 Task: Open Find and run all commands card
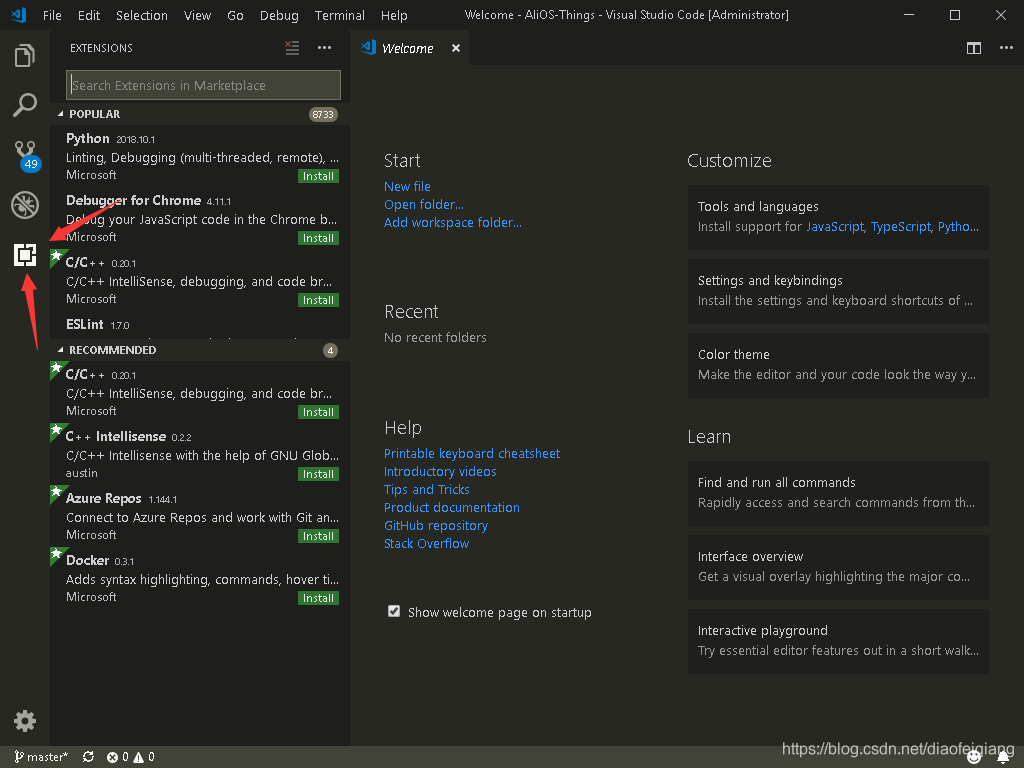(x=838, y=493)
